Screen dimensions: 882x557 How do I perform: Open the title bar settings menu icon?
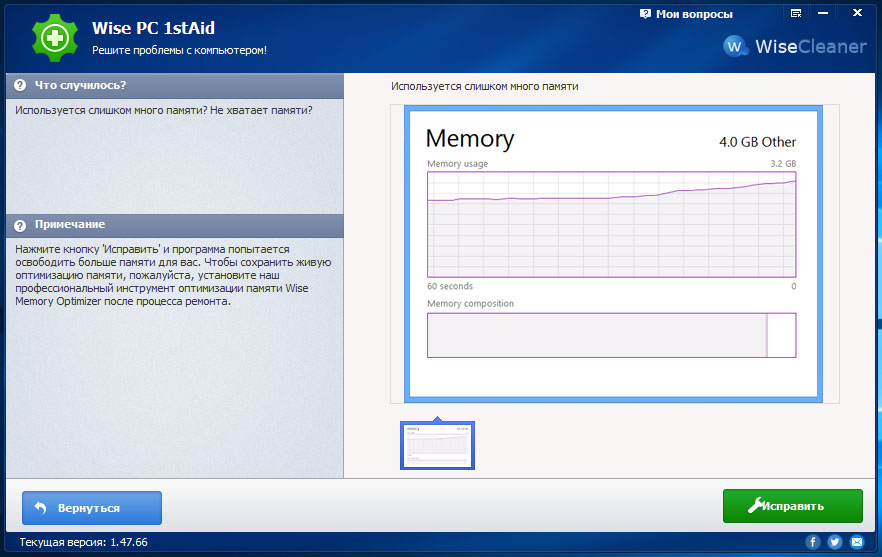coord(796,14)
